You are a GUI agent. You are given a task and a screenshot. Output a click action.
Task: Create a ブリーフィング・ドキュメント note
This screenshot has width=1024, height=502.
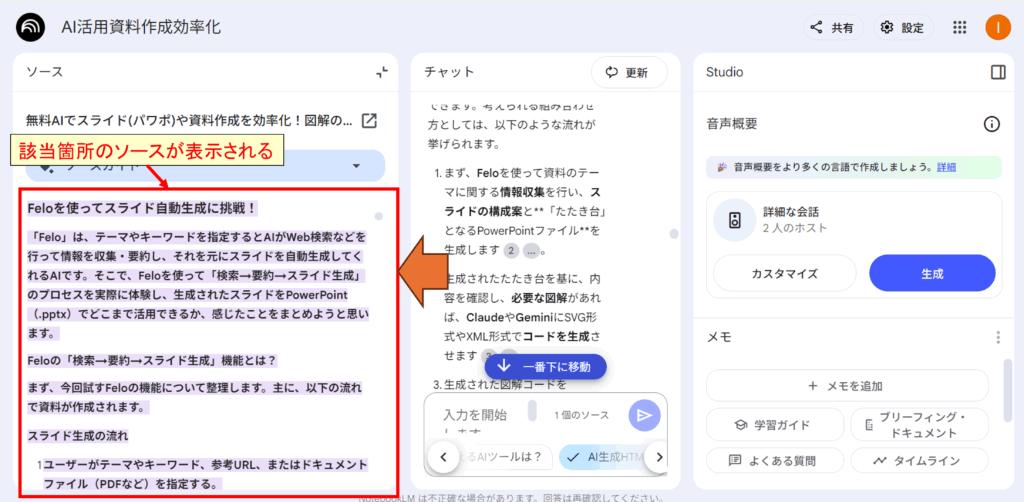click(920, 425)
